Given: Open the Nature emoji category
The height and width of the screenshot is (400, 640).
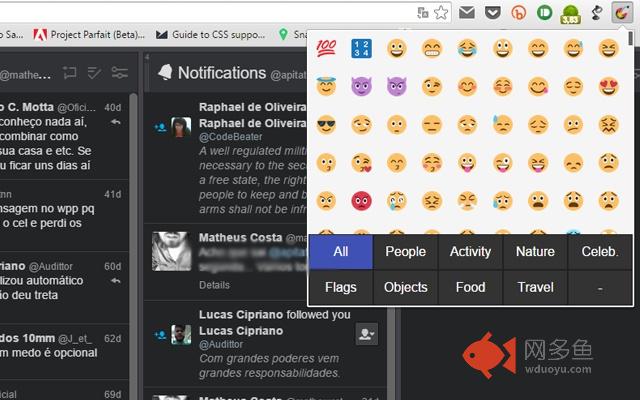Looking at the screenshot, I should click(x=535, y=252).
